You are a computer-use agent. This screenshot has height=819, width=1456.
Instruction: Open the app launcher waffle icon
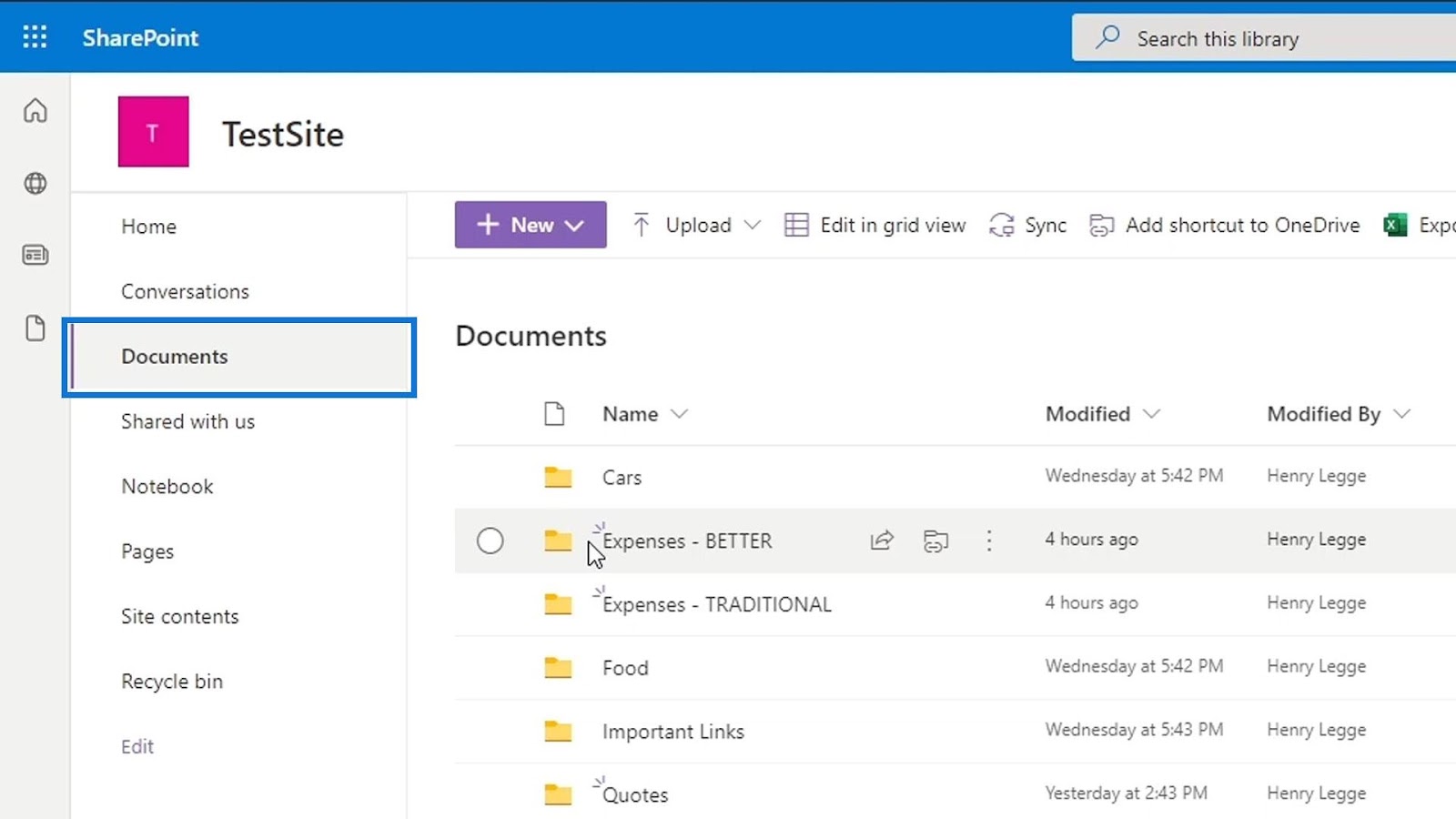tap(35, 37)
